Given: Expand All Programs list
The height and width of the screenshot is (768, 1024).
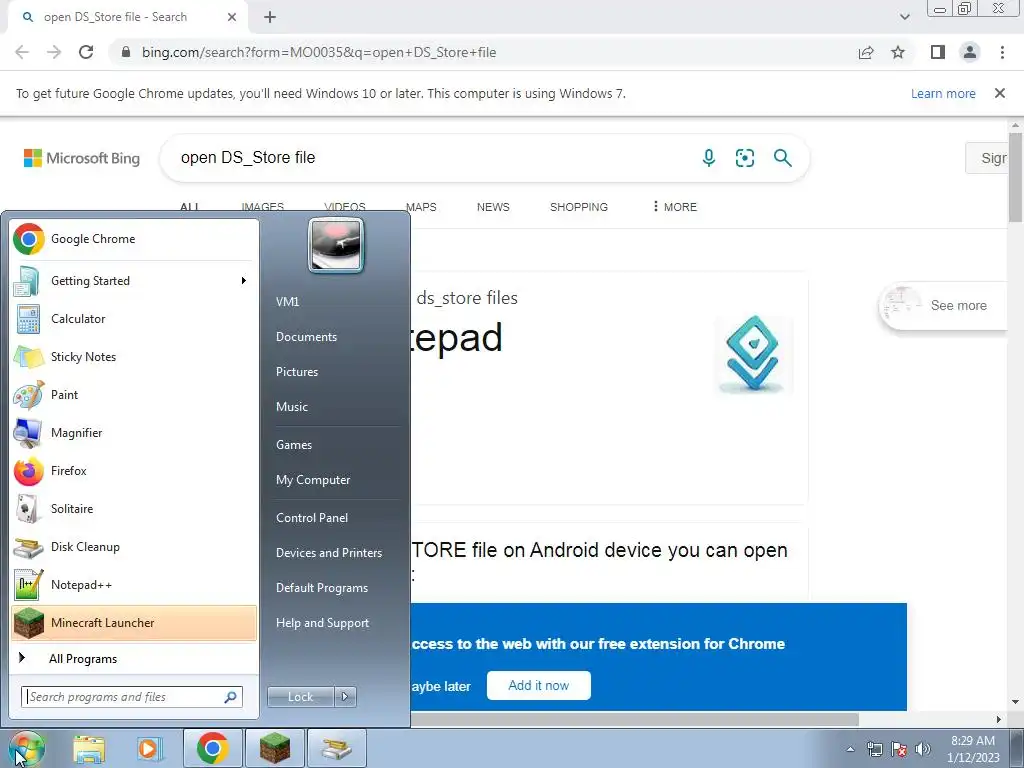Looking at the screenshot, I should pyautogui.click(x=134, y=658).
